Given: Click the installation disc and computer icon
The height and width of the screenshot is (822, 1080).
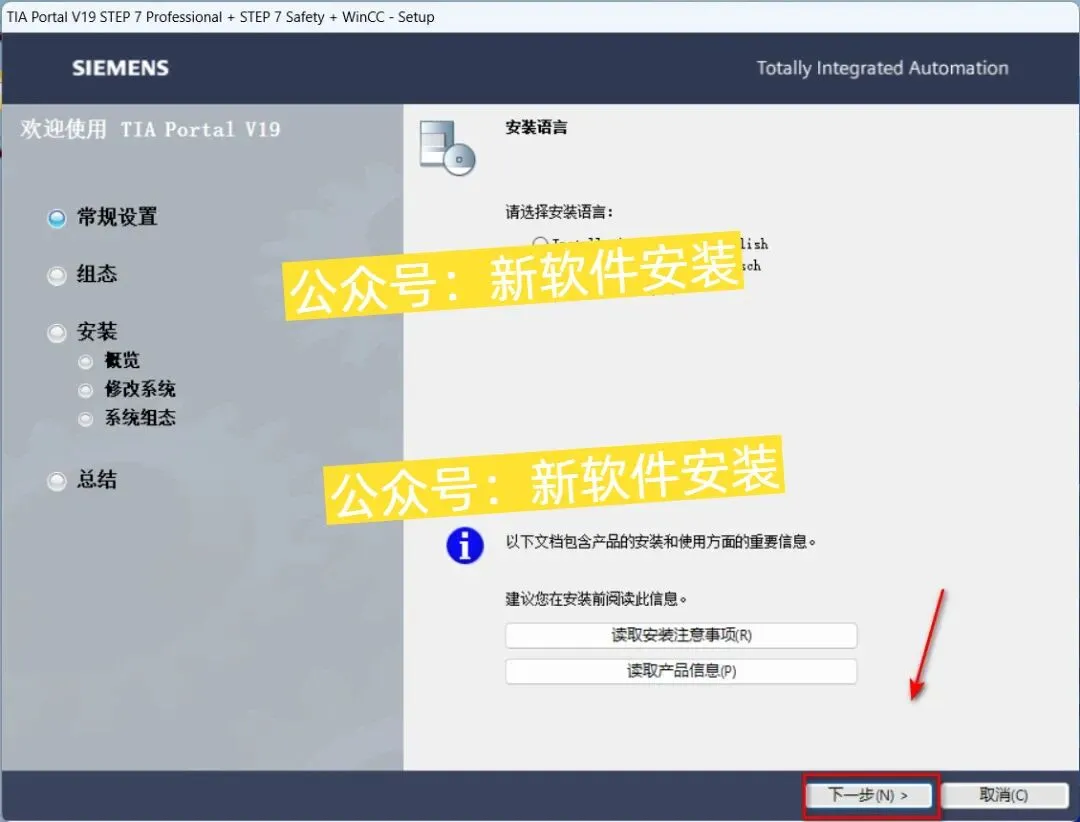Looking at the screenshot, I should coord(447,147).
